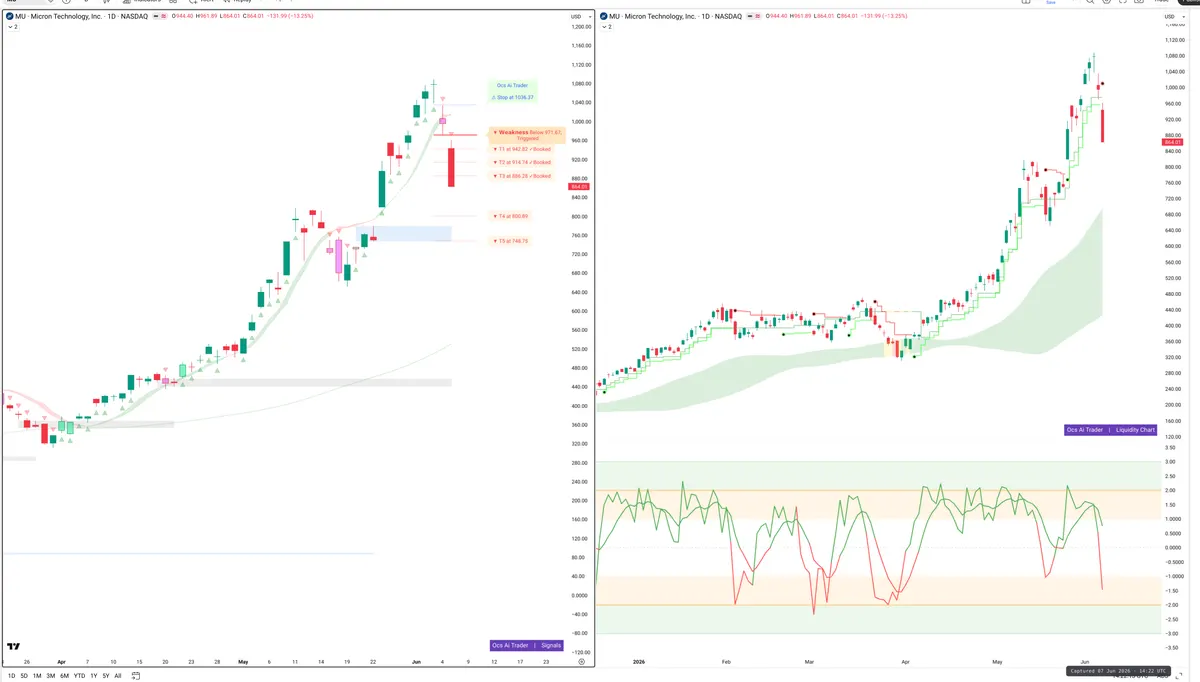Click Micron logo icon in left chart legend
The image size is (1200, 682).
point(9,17)
